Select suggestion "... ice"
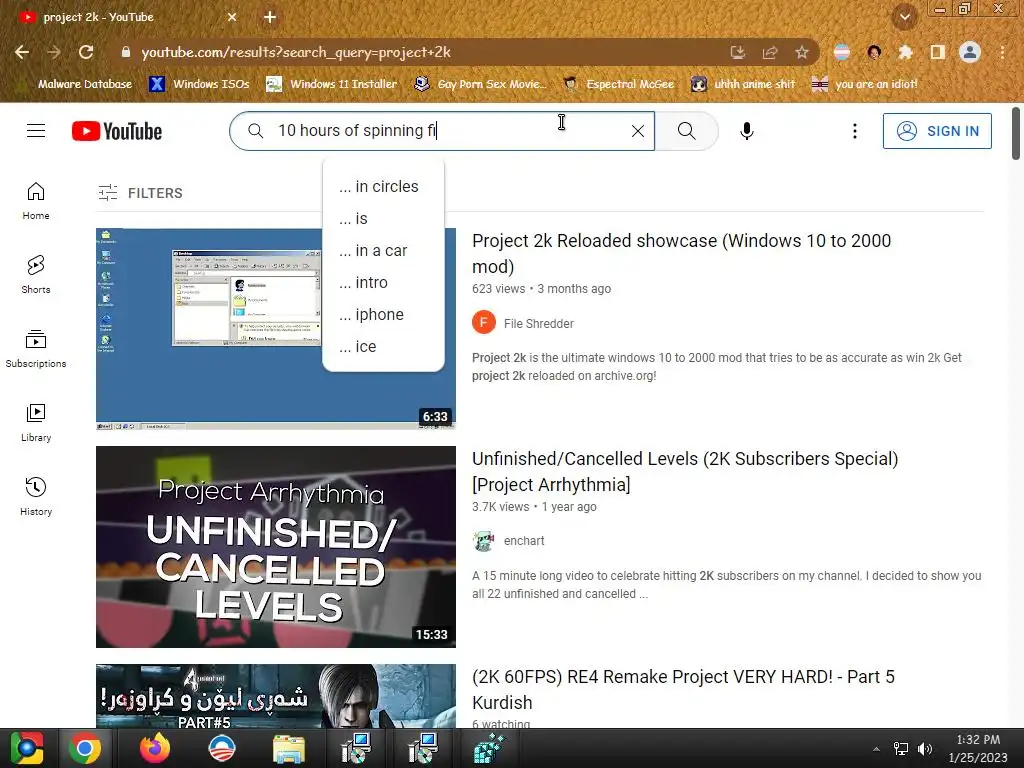Screen dimensions: 1024x768 tap(383, 347)
